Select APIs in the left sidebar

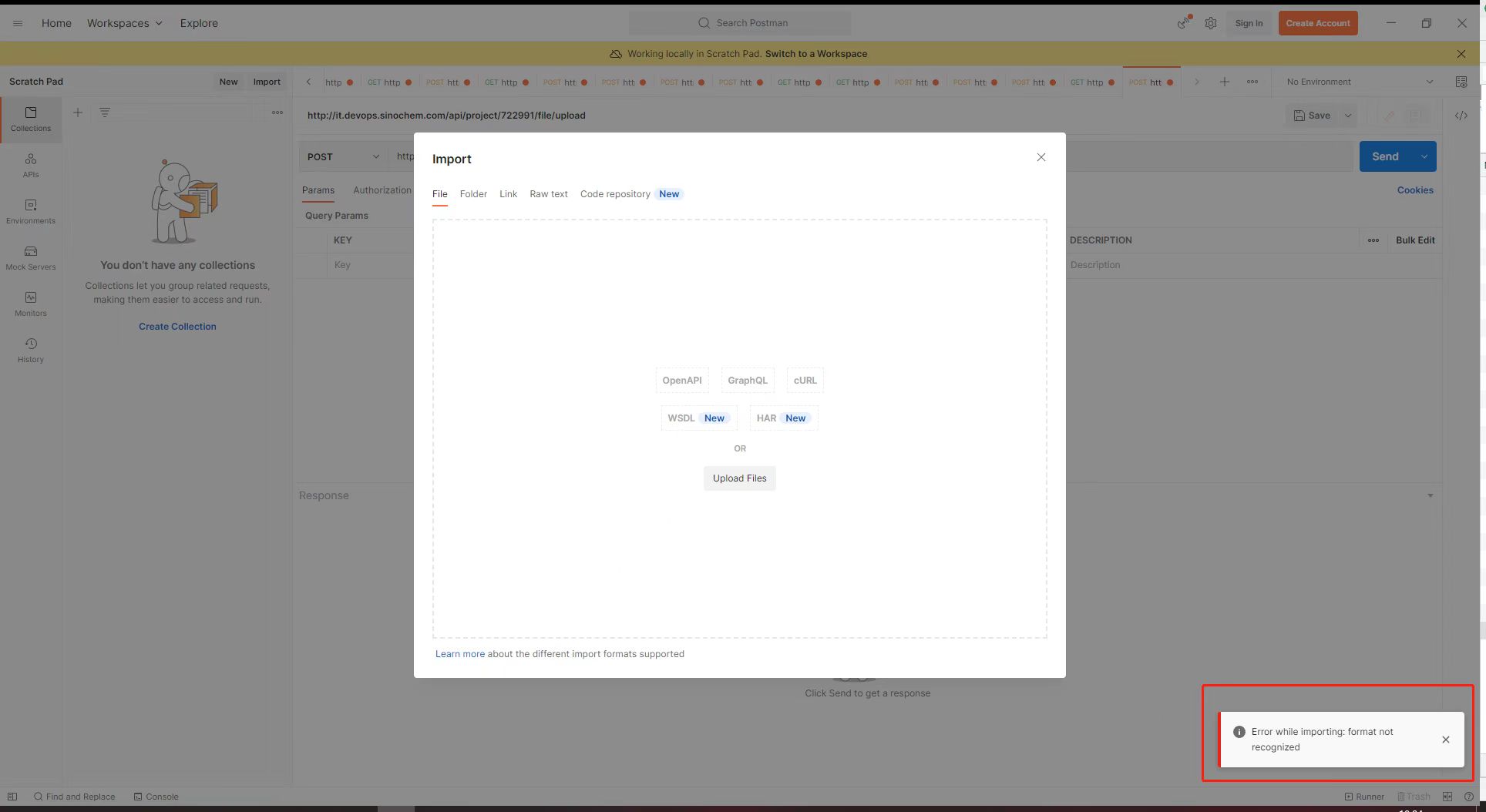coord(30,164)
